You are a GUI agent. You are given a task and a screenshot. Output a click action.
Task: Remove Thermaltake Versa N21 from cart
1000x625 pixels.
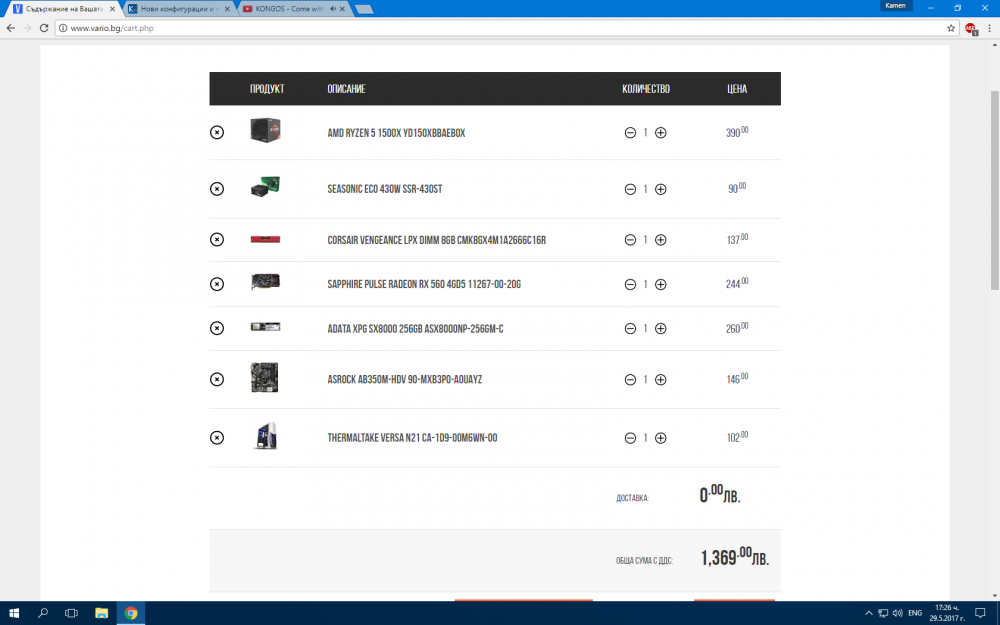click(217, 438)
